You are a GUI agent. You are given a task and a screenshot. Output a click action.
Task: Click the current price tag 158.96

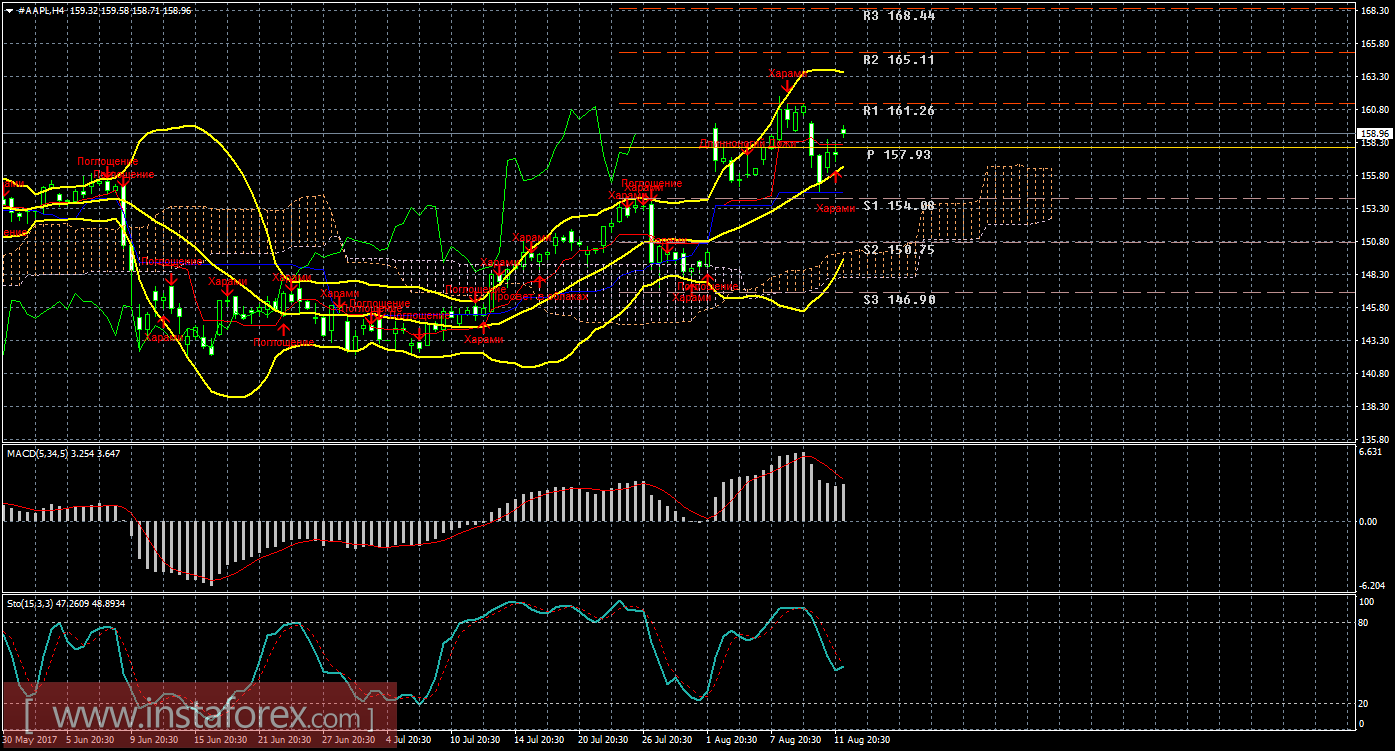(1375, 133)
